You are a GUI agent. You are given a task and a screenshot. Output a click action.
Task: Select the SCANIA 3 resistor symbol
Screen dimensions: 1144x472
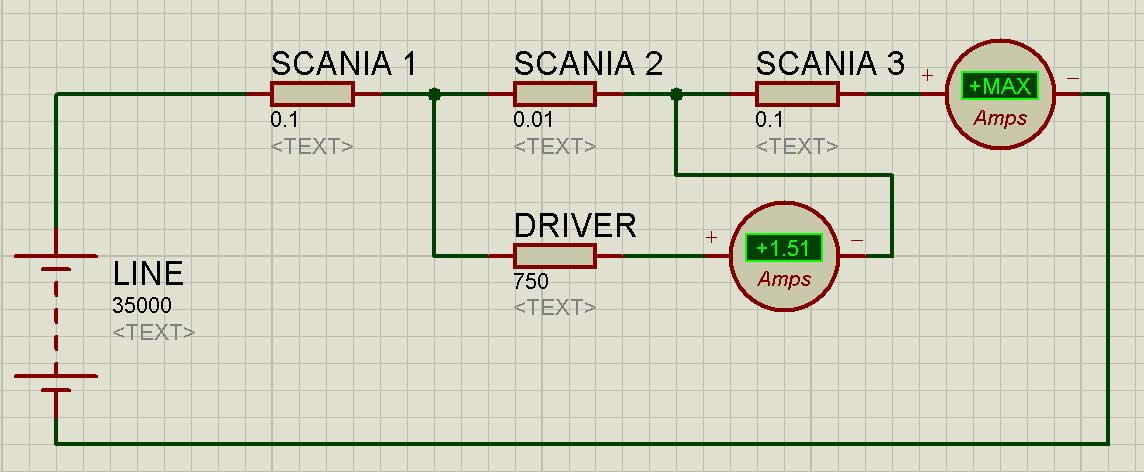797,94
